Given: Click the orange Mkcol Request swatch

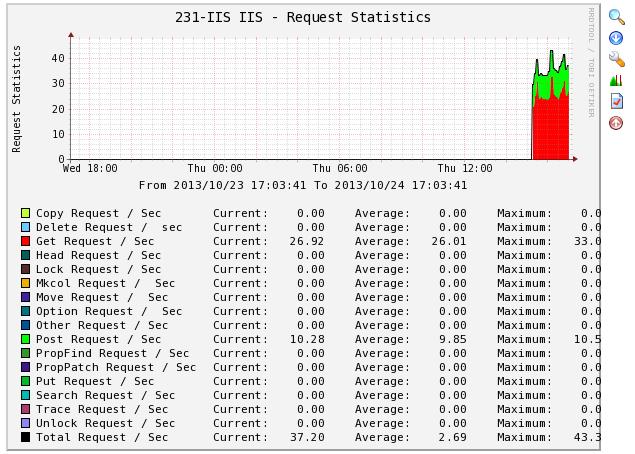Looking at the screenshot, I should [26, 283].
